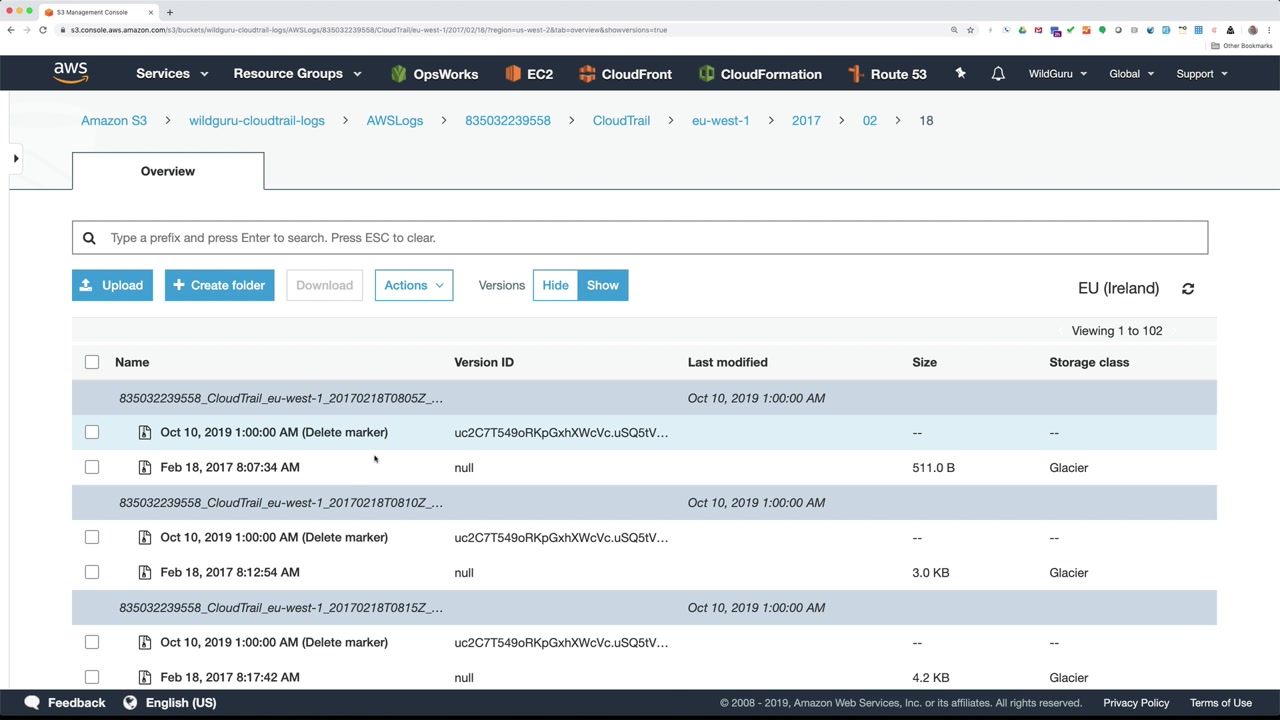The width and height of the screenshot is (1280, 720).
Task: Open the CloudFront shortcut
Action: [x=625, y=74]
